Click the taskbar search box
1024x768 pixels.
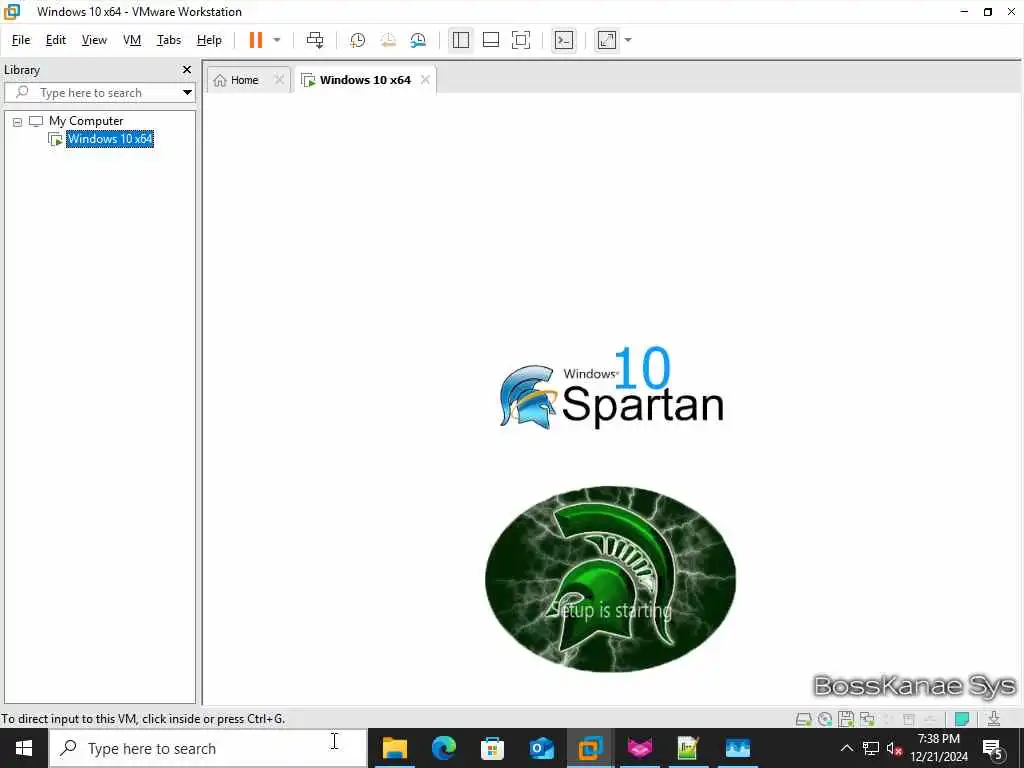pos(208,748)
